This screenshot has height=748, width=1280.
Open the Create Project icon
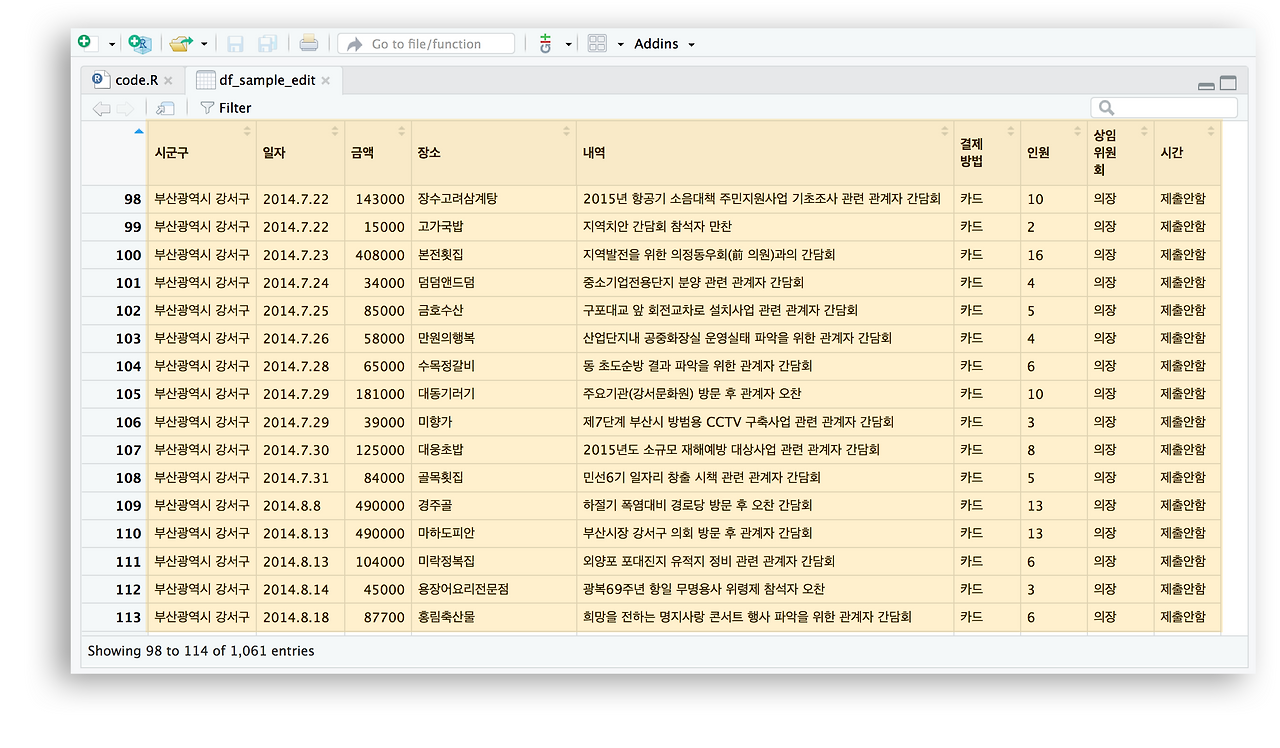140,43
